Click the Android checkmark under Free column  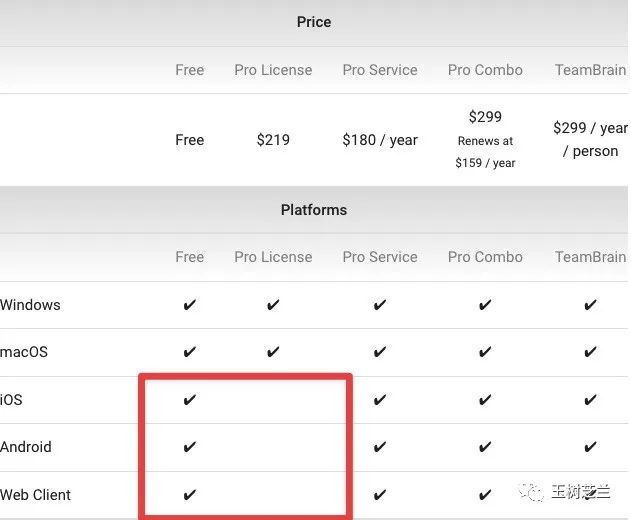click(x=190, y=447)
